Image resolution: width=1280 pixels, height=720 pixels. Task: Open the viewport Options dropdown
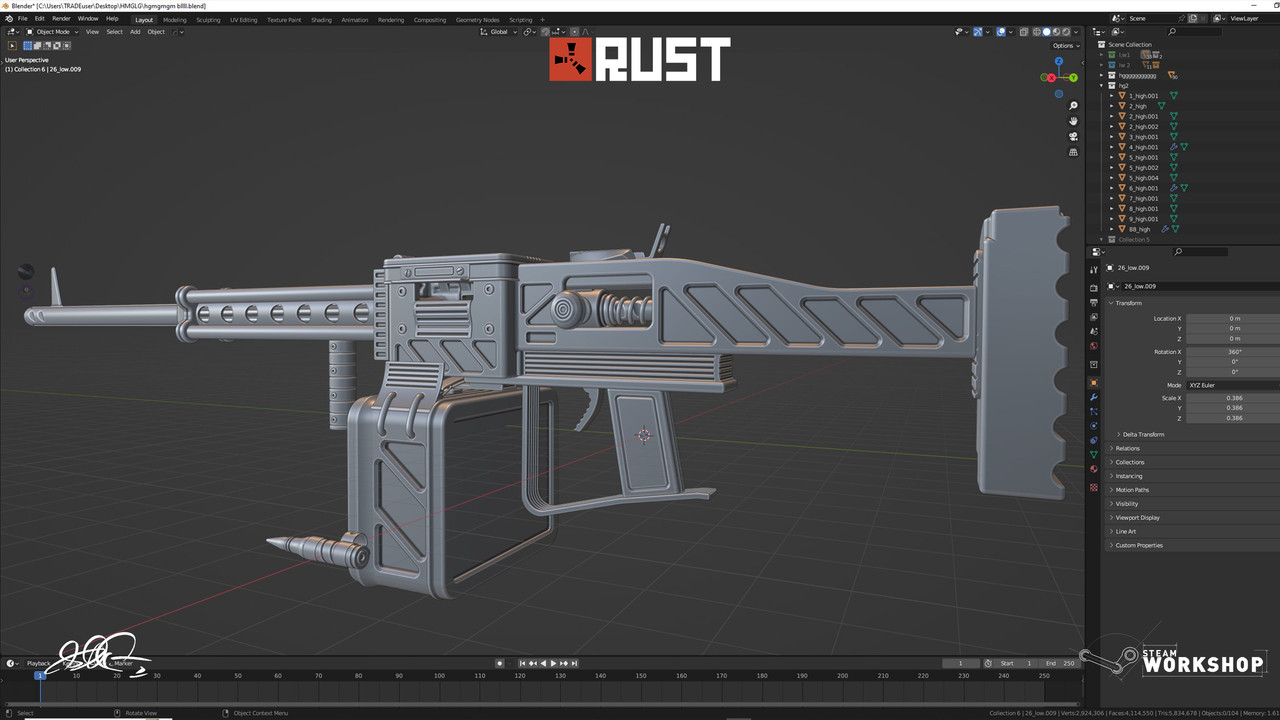pyautogui.click(x=1065, y=45)
